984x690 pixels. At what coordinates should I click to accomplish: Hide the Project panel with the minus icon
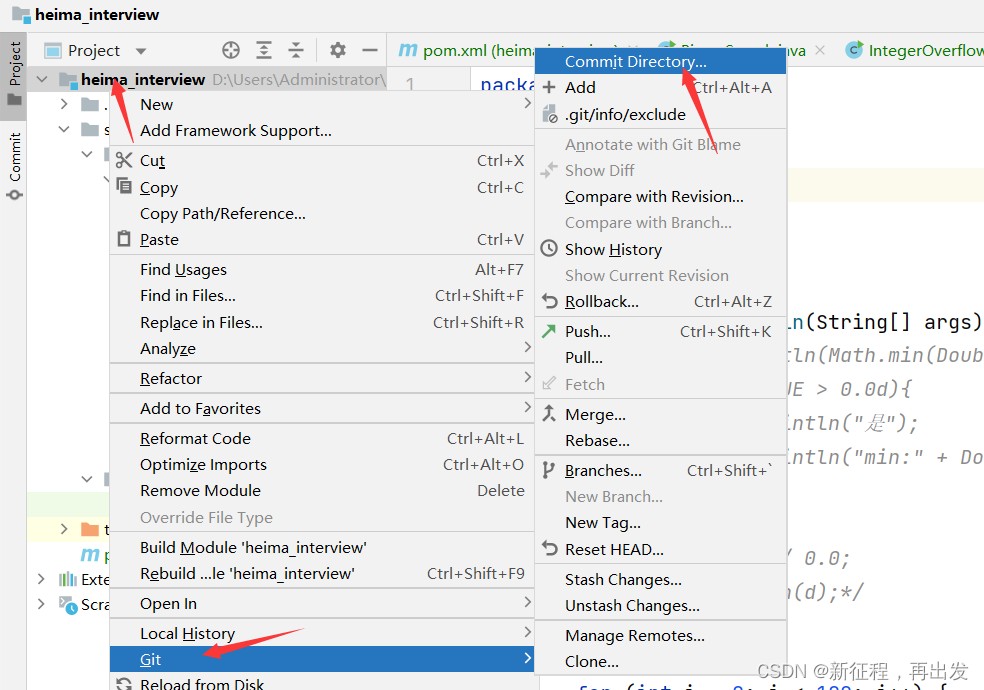pos(370,50)
